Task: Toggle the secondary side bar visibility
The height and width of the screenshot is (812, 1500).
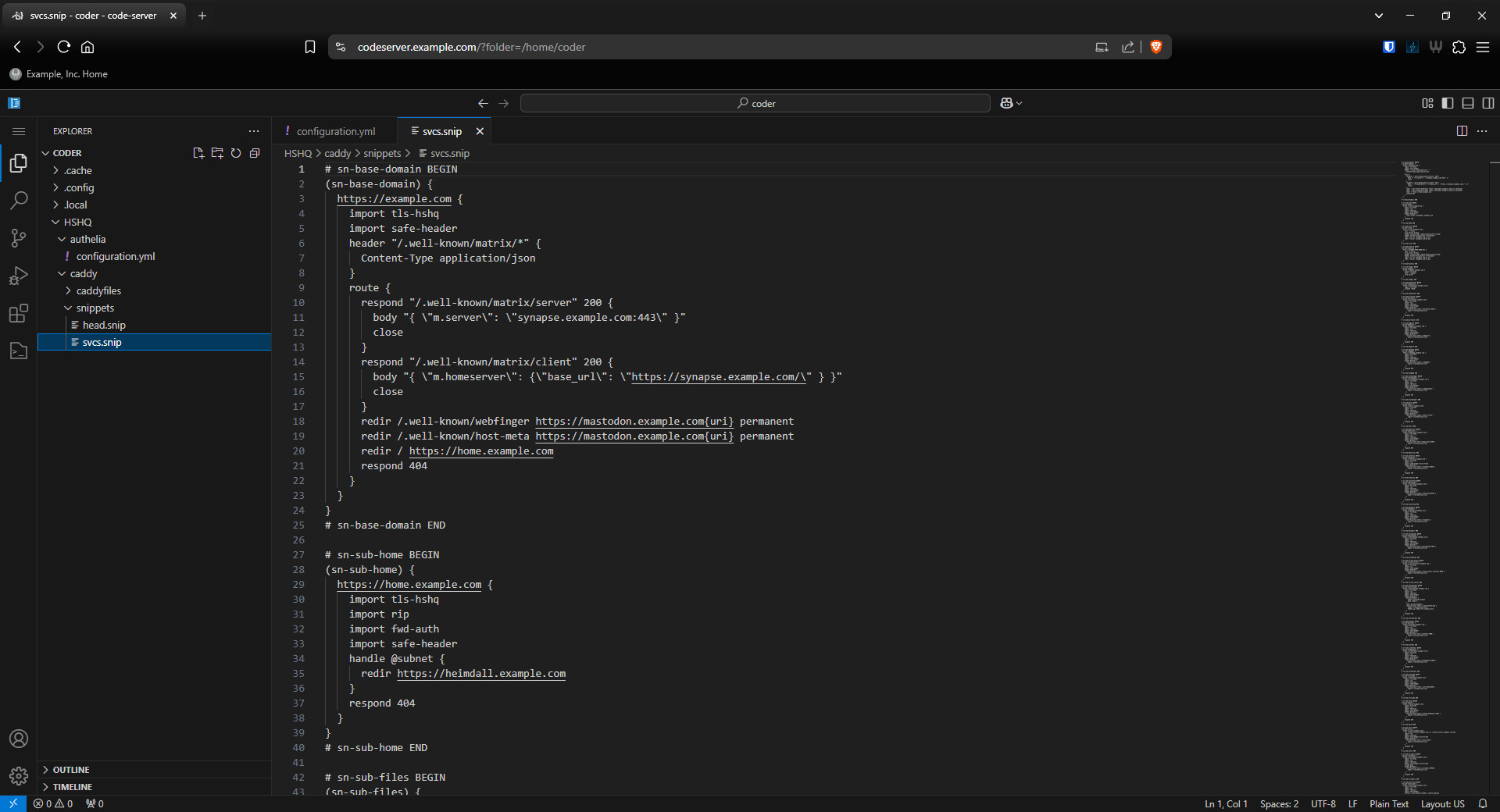Action: tap(1488, 103)
